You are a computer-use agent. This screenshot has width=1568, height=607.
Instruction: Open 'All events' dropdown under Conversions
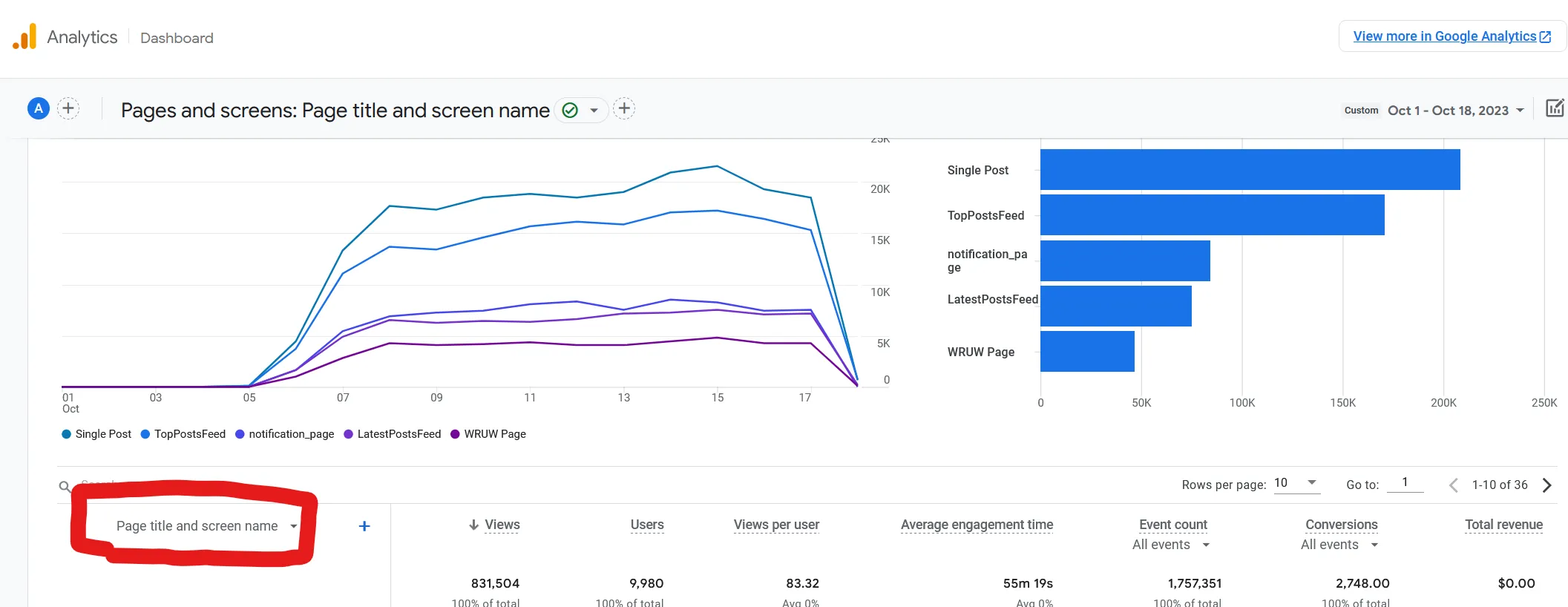point(1339,545)
